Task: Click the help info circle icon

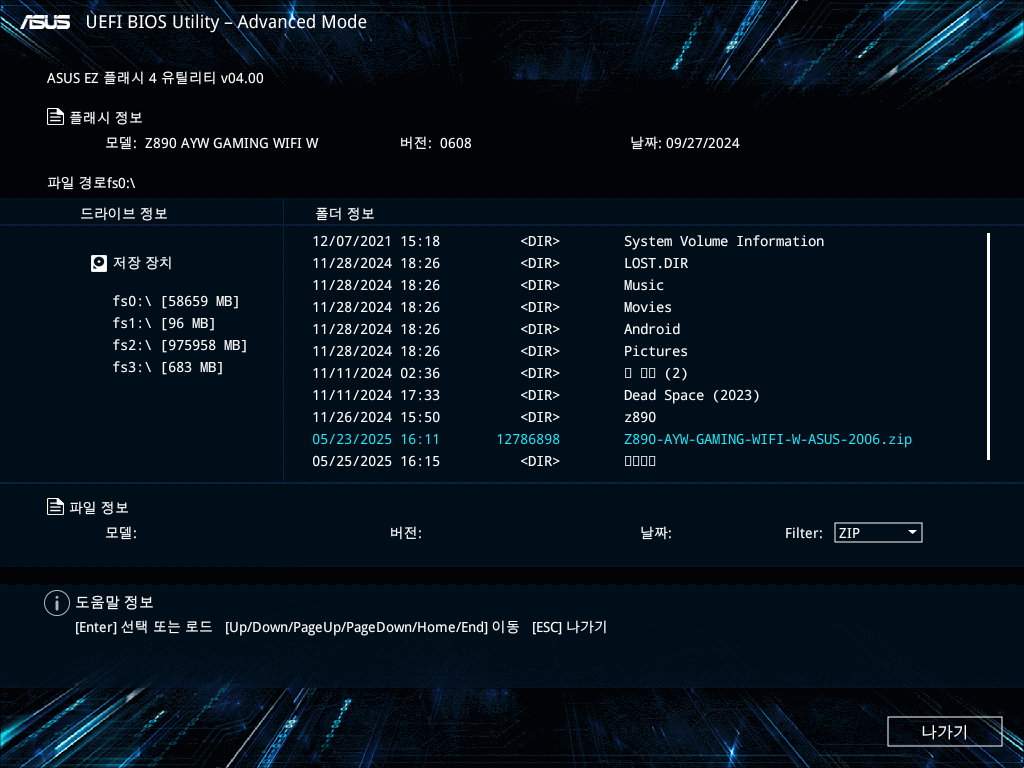Action: tap(57, 603)
